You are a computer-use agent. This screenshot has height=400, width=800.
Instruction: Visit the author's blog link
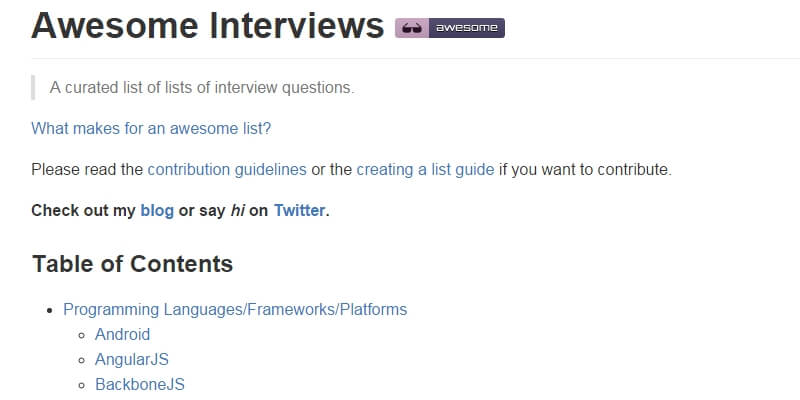click(x=157, y=210)
